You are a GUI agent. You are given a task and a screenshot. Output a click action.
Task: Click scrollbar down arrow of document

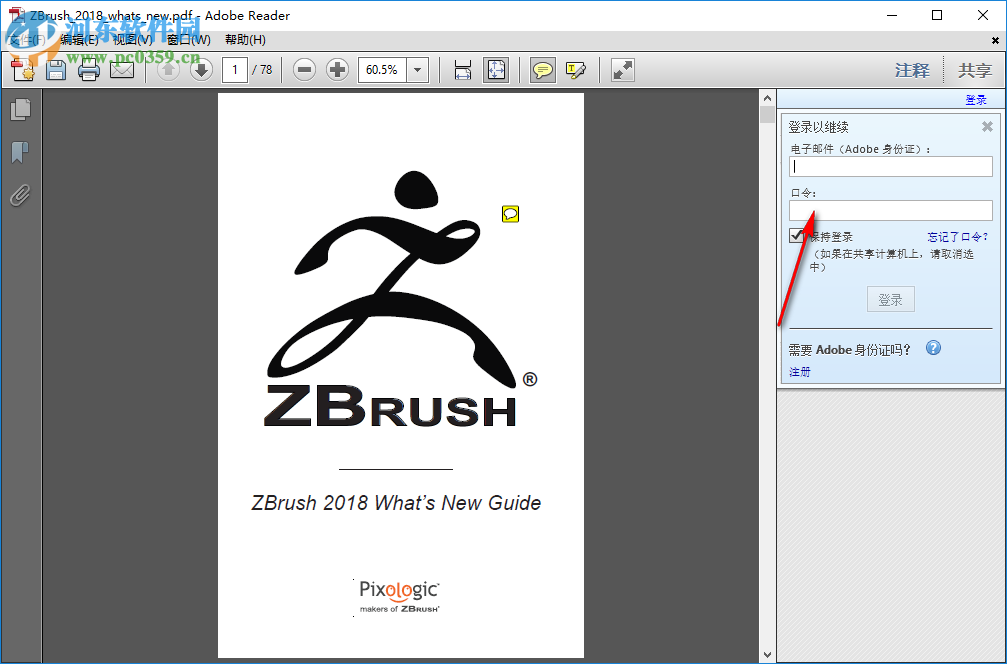(767, 655)
